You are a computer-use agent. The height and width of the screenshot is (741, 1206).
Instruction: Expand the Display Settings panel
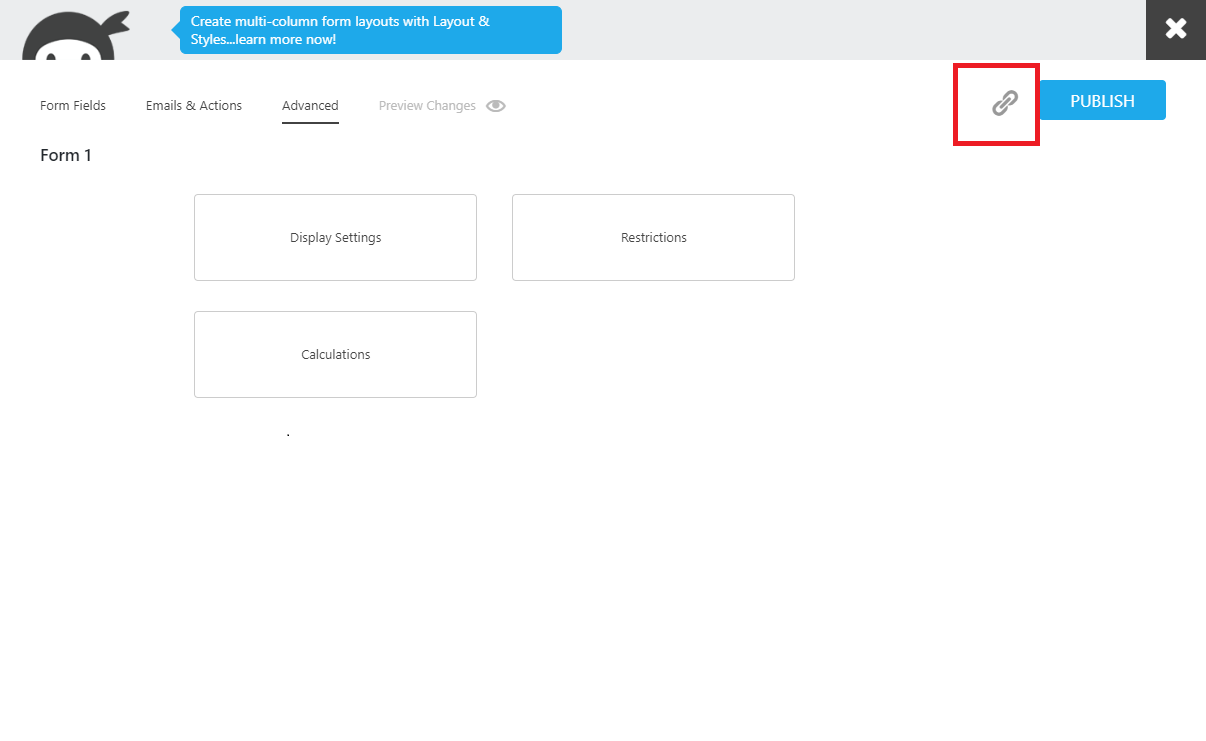(x=335, y=237)
